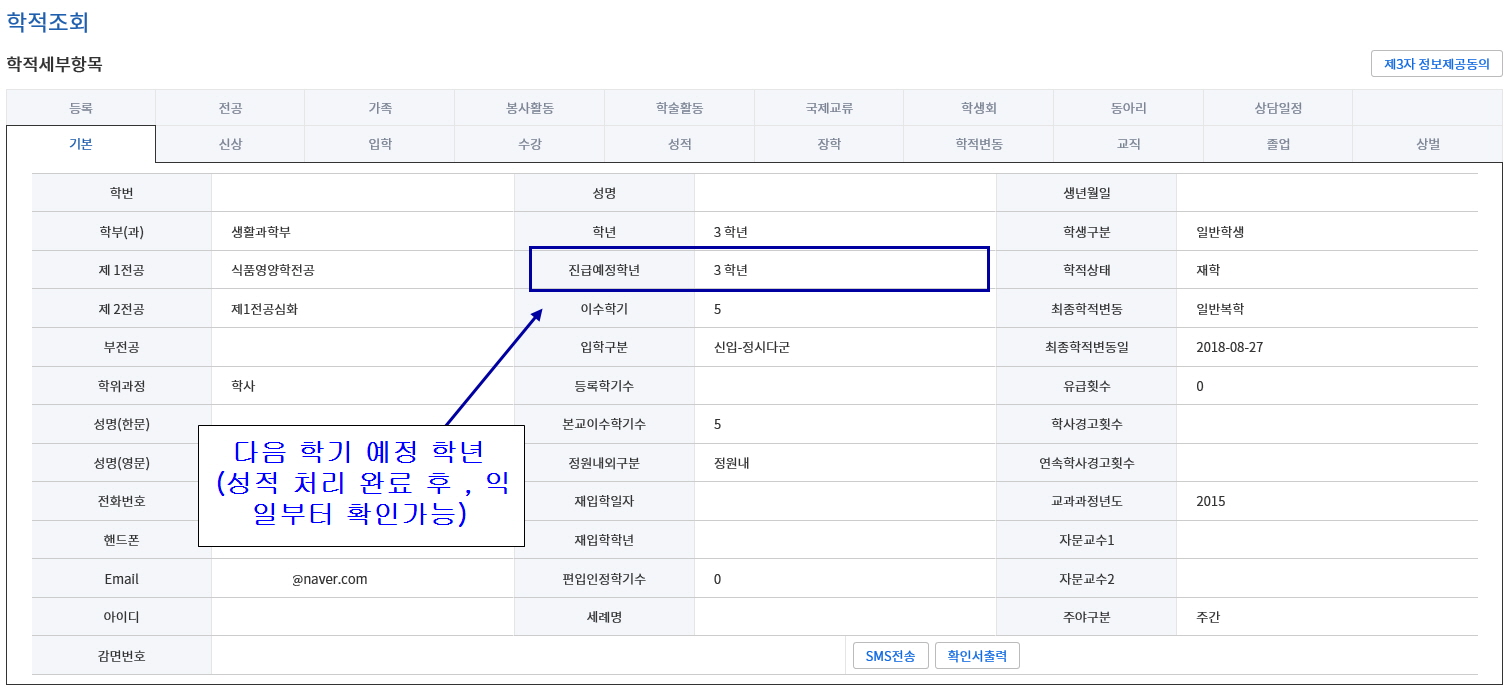Select the 기본 tab
Image resolution: width=1509 pixels, height=696 pixels.
click(x=81, y=144)
